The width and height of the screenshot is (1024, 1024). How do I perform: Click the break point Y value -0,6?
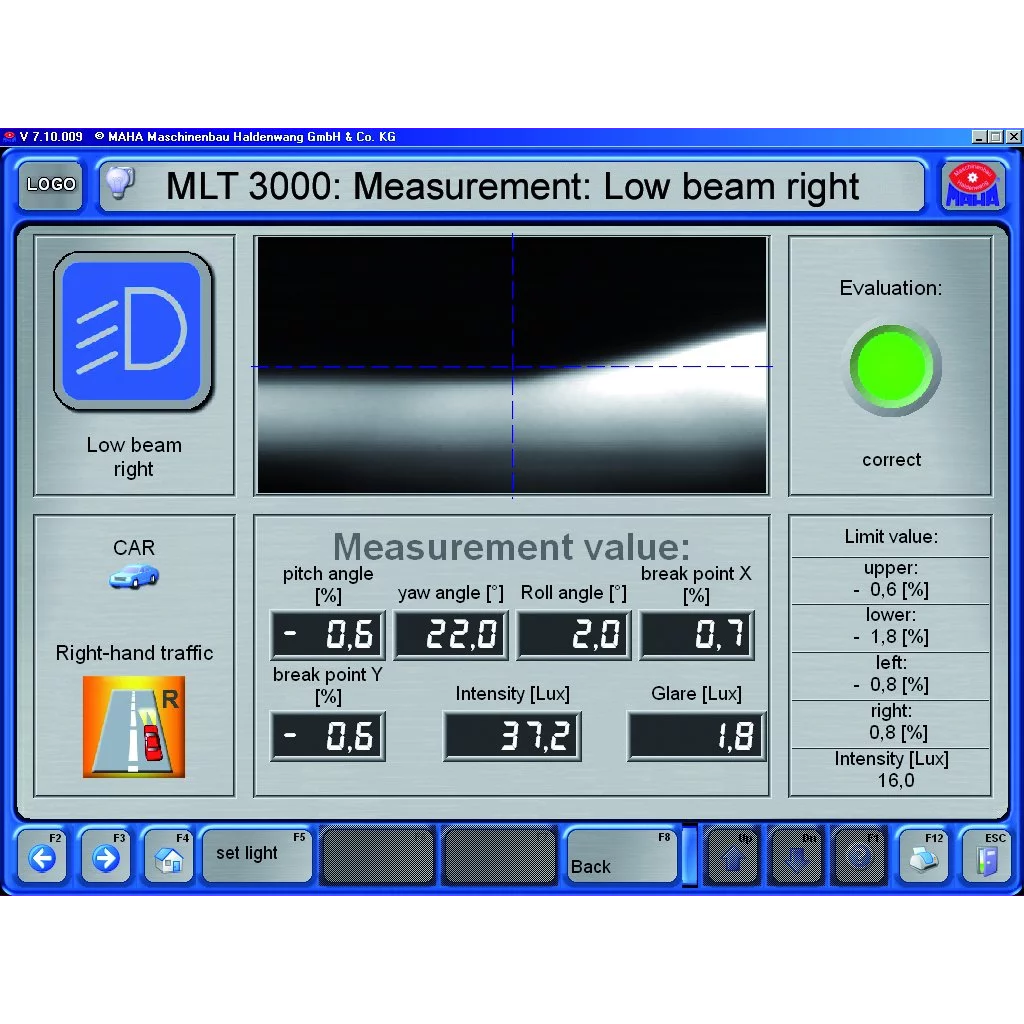click(x=328, y=736)
